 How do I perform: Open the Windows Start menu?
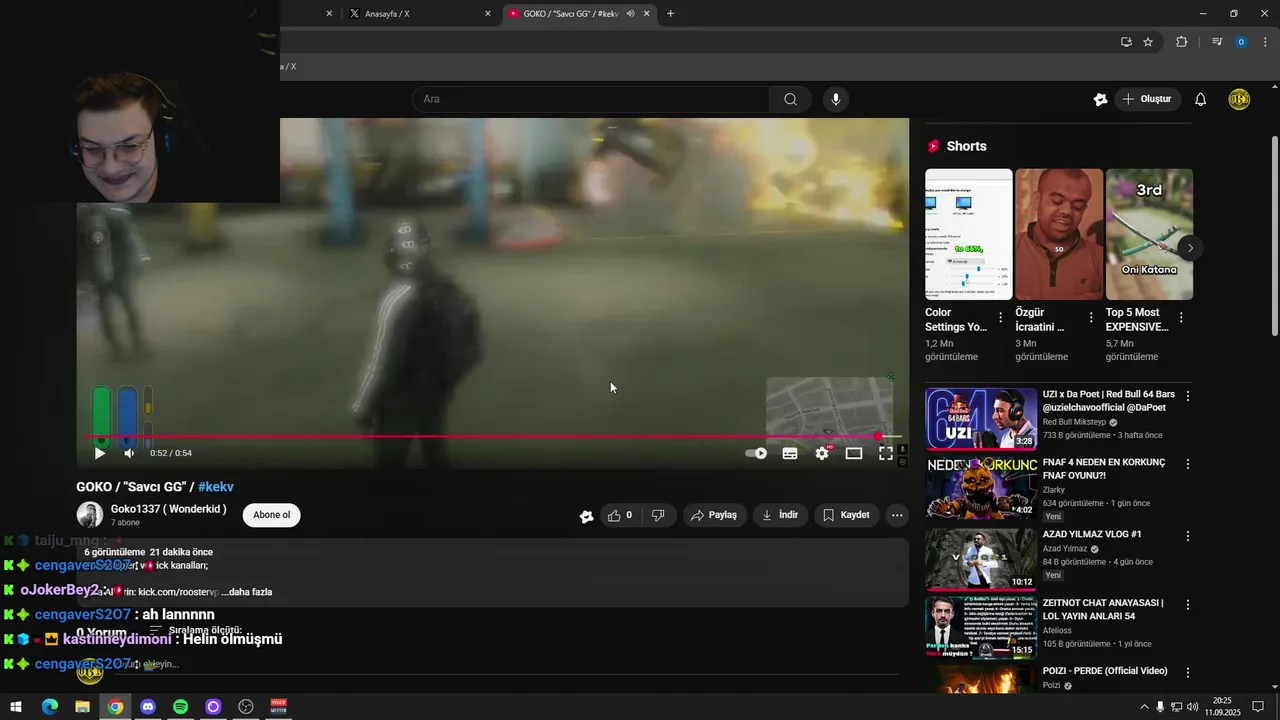[x=16, y=707]
